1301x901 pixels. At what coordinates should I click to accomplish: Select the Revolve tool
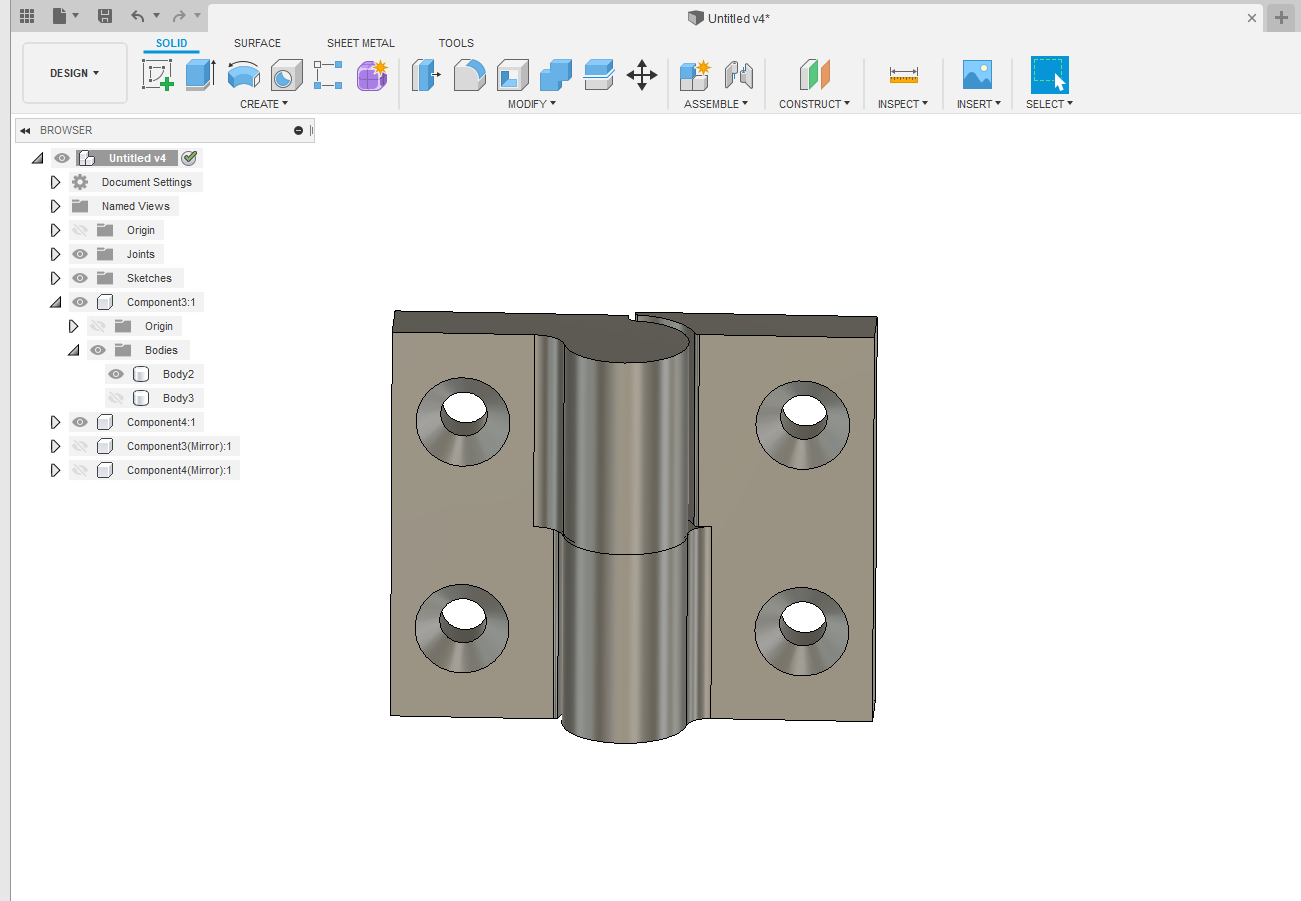[243, 75]
